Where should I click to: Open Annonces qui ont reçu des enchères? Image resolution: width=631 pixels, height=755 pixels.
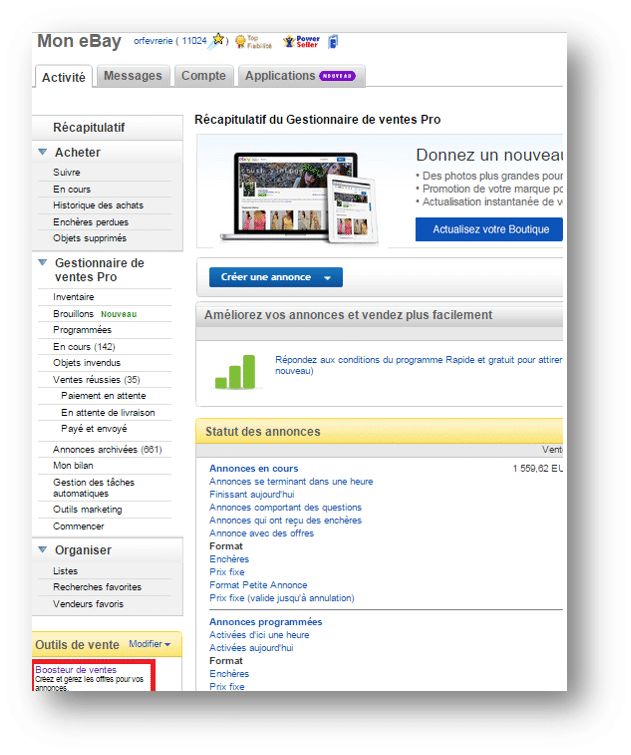tap(285, 521)
